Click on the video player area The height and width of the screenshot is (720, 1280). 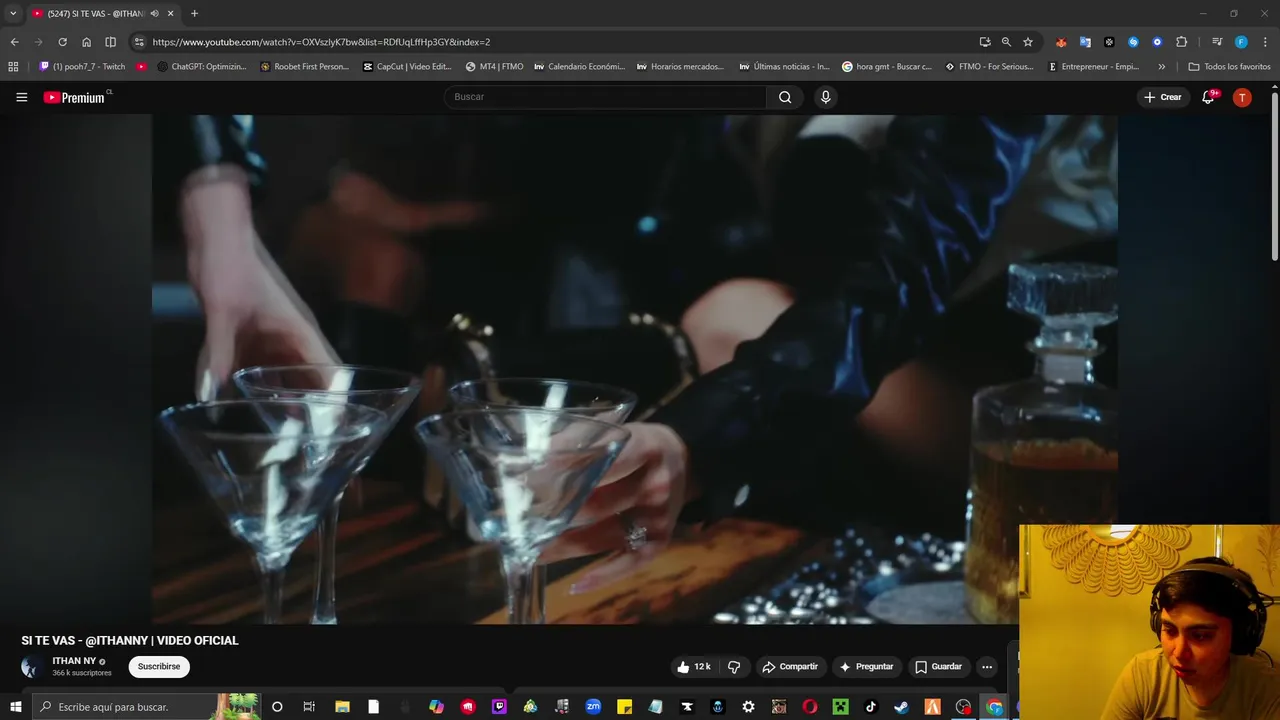coord(634,369)
